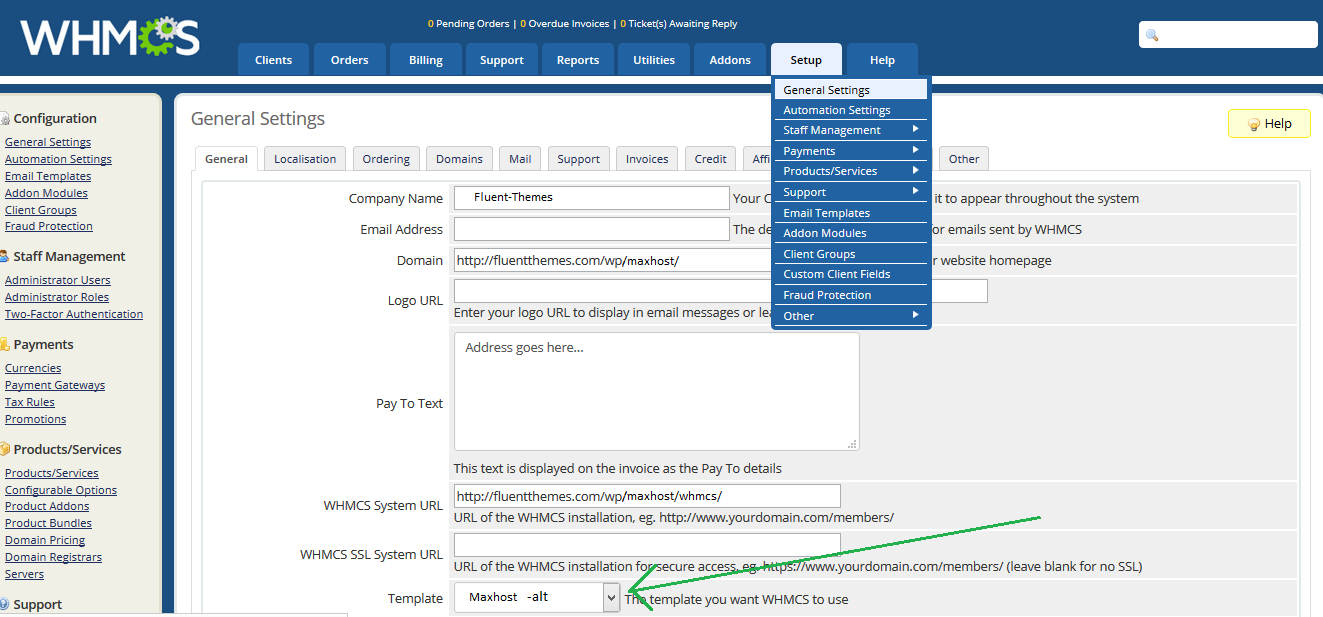Select Email Templates in Setup dropdown

point(851,213)
